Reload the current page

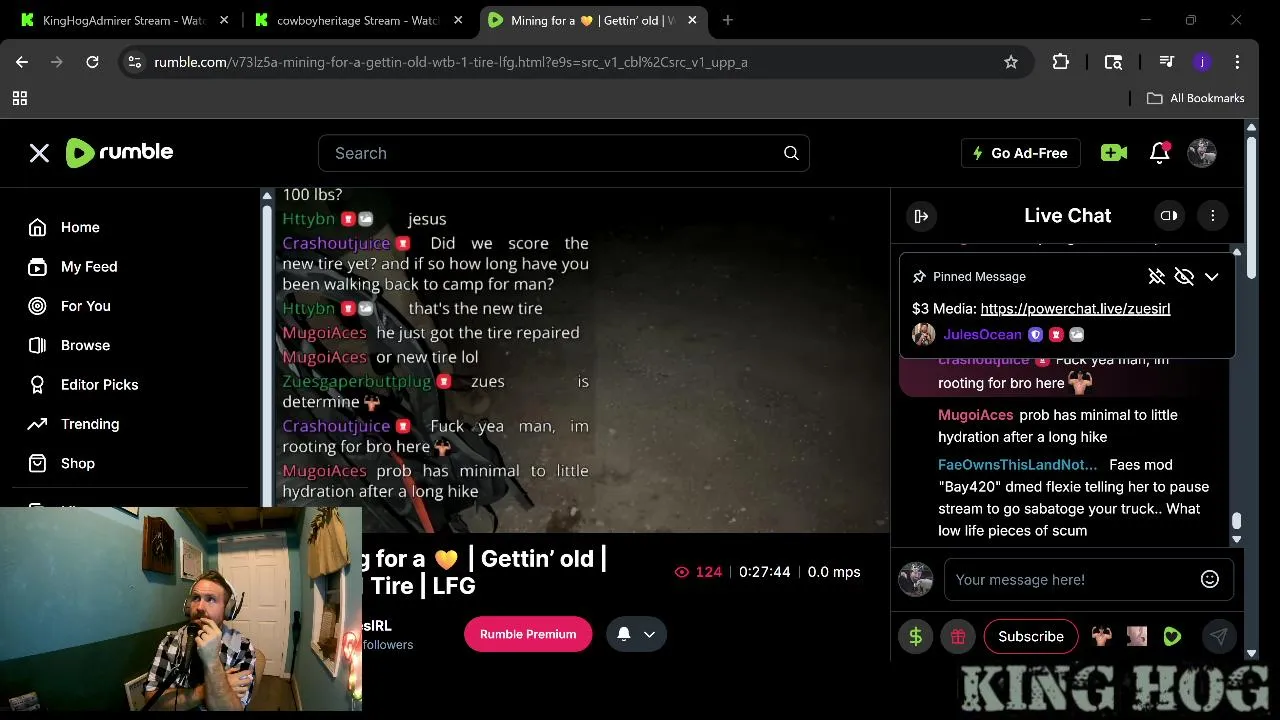92,62
